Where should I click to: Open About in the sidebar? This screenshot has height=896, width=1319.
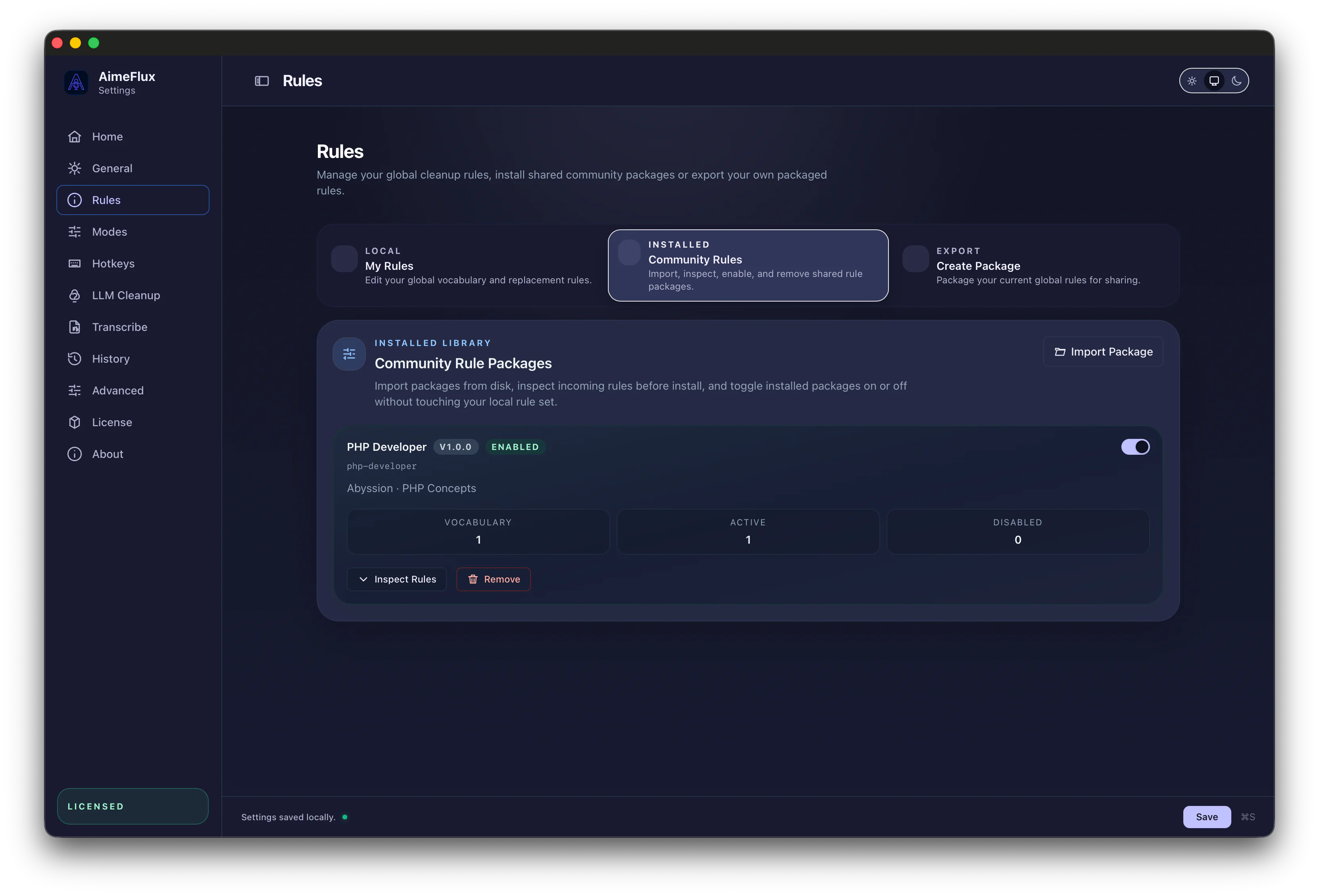coord(133,454)
